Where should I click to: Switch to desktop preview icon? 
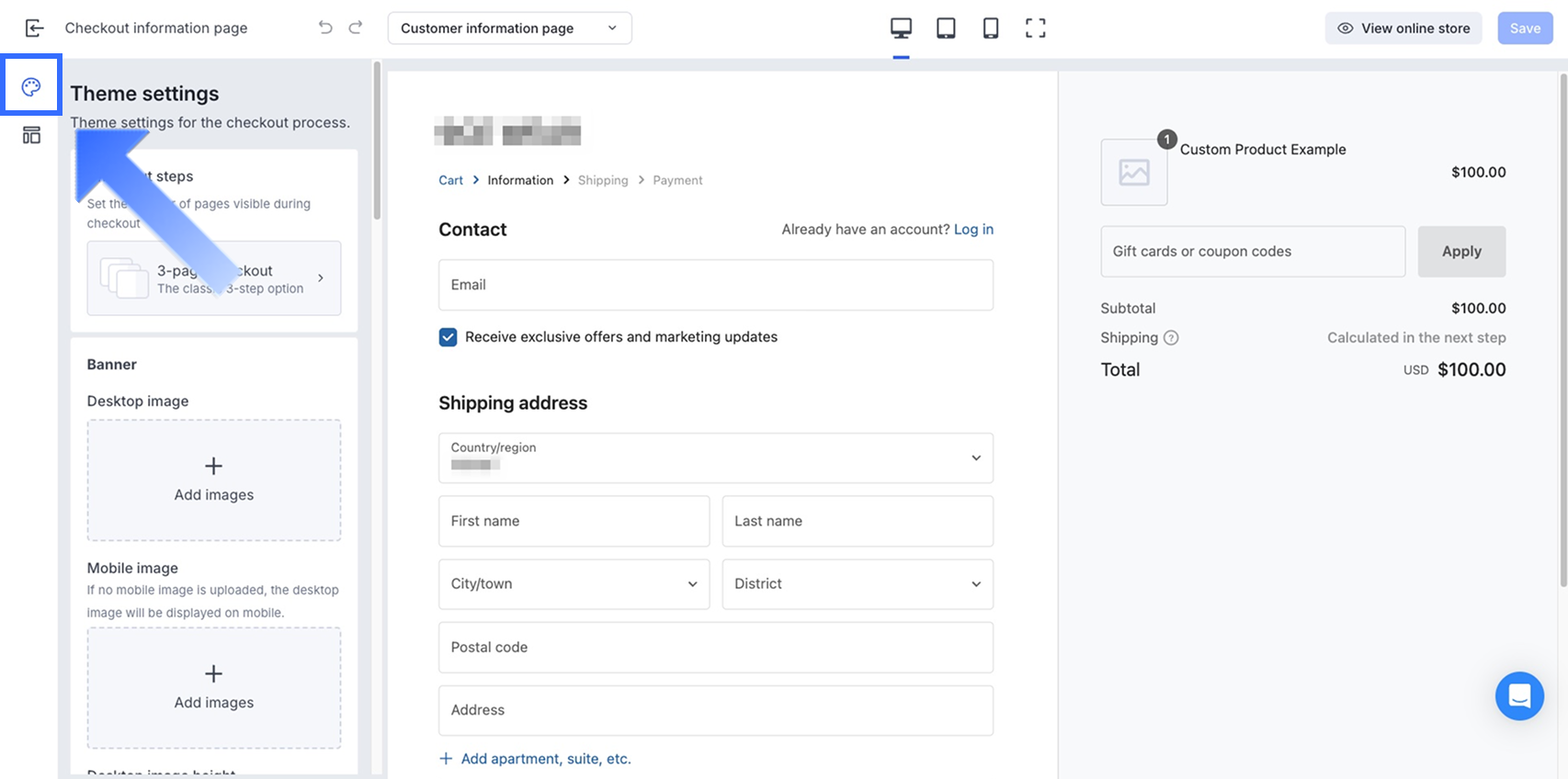coord(901,28)
